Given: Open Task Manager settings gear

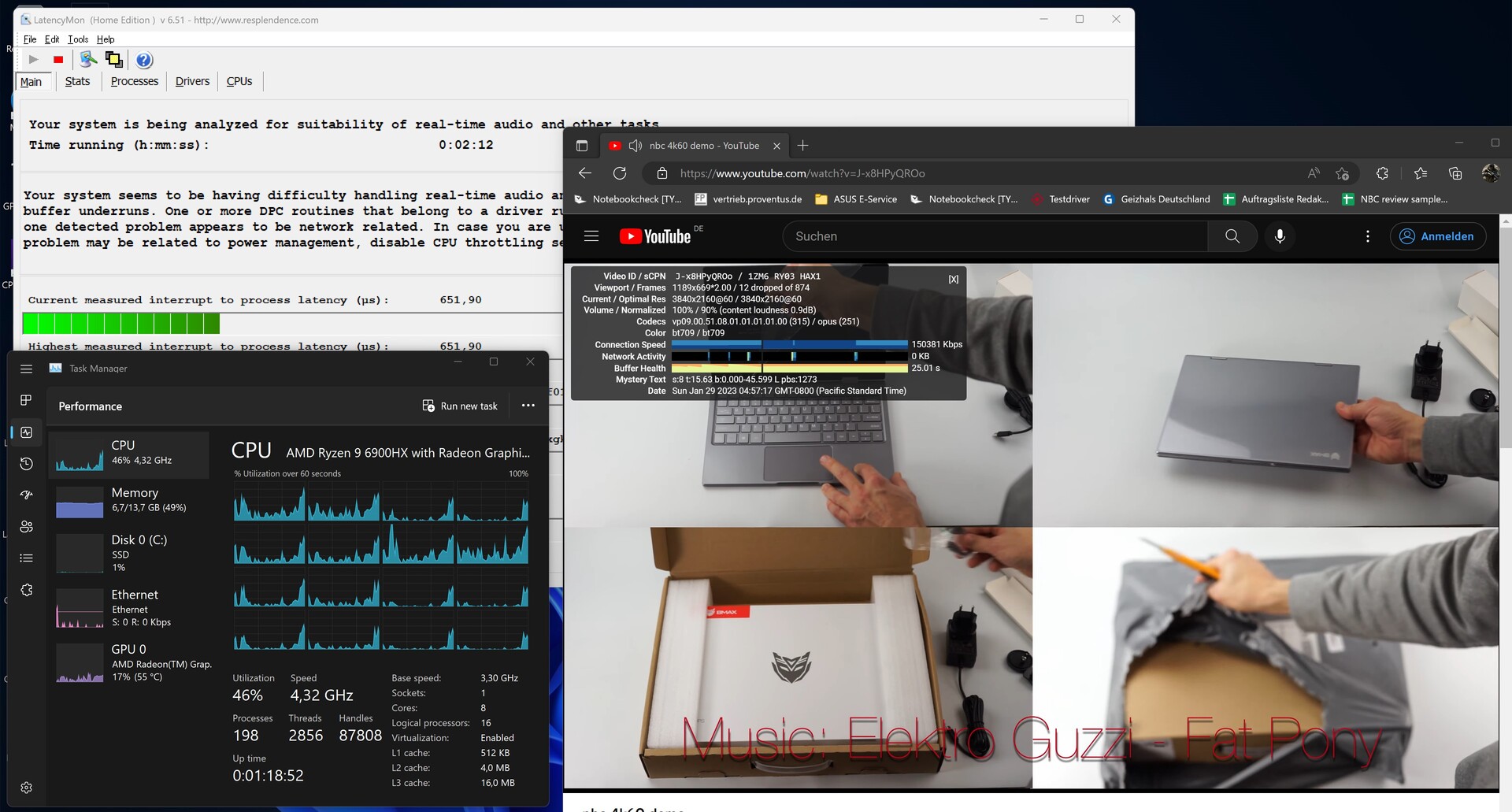Looking at the screenshot, I should [26, 788].
